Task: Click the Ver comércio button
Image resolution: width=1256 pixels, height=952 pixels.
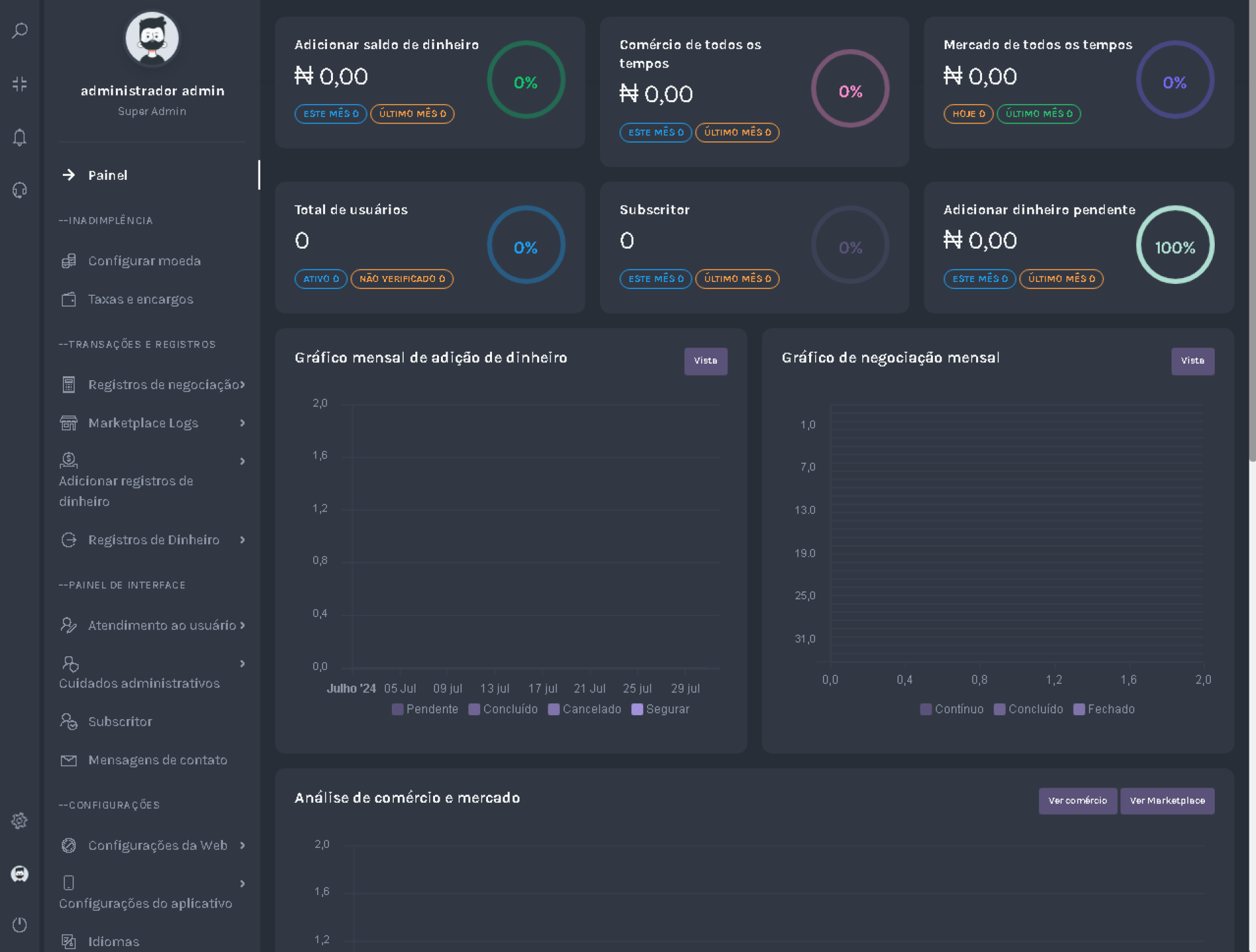Action: (x=1077, y=801)
